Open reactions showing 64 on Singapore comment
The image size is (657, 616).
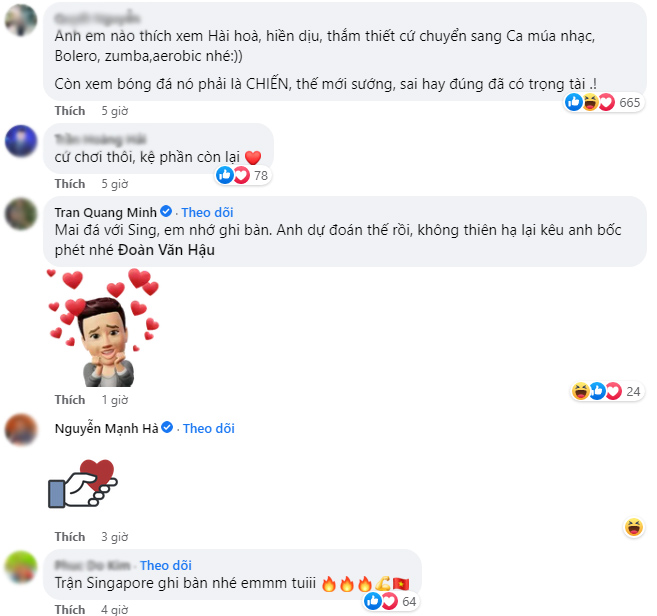point(391,601)
